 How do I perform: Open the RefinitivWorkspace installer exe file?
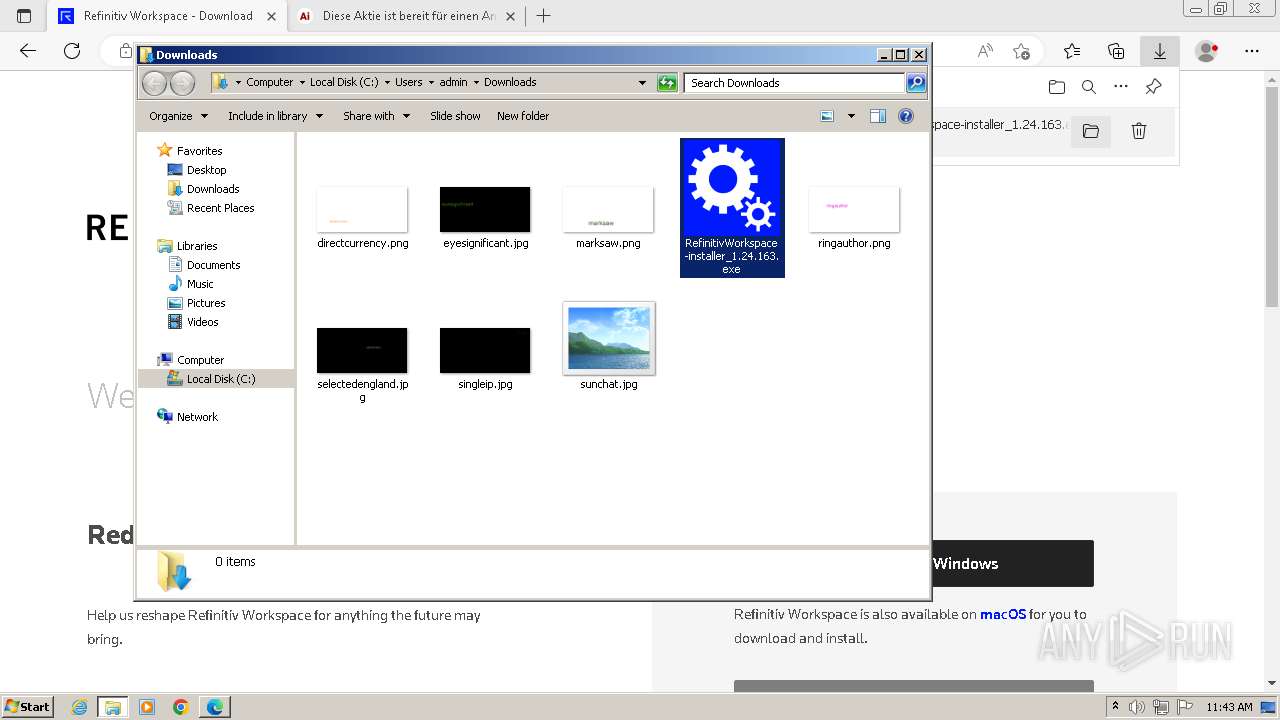(732, 207)
